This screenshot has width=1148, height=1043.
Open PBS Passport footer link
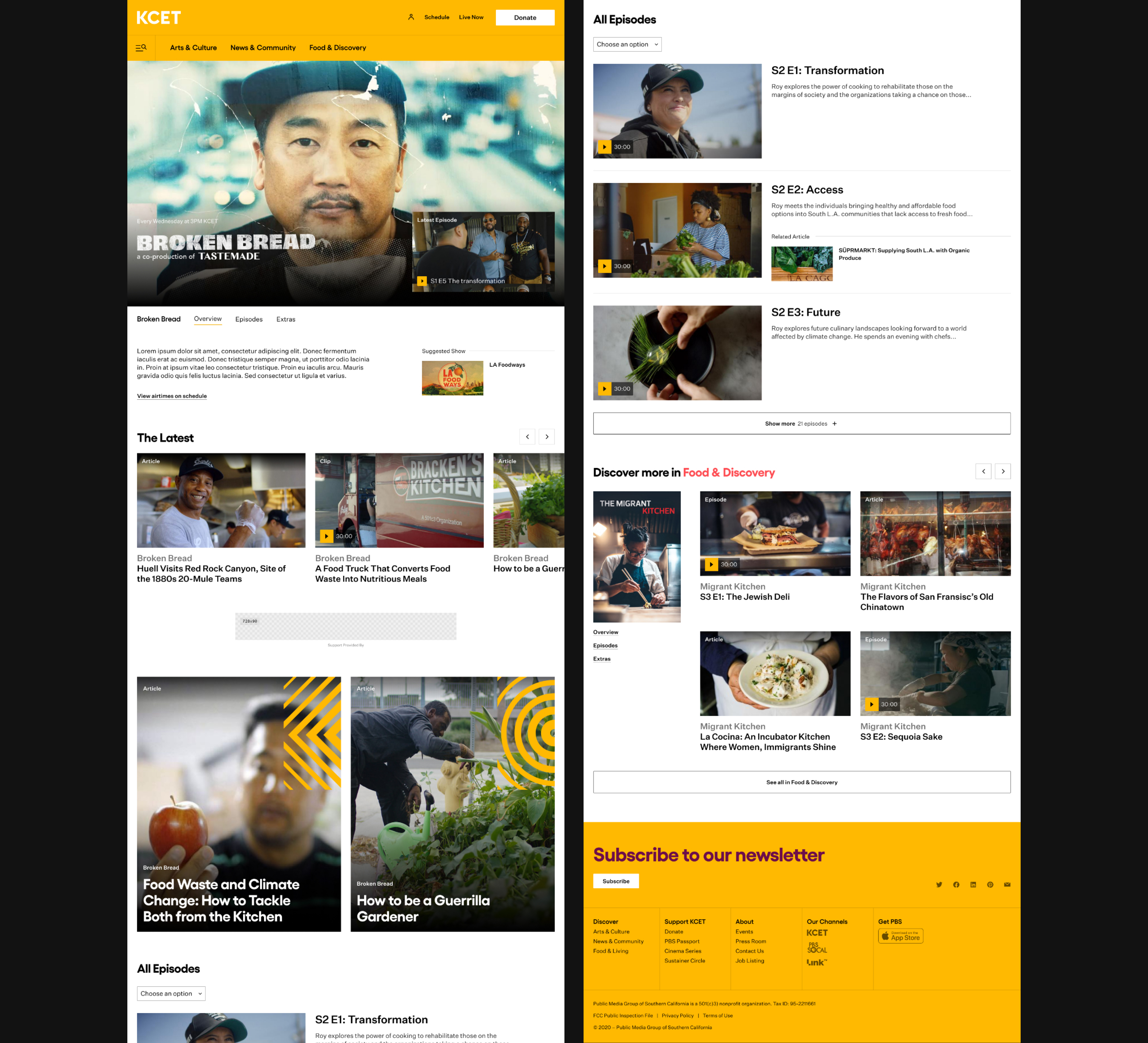coord(682,942)
